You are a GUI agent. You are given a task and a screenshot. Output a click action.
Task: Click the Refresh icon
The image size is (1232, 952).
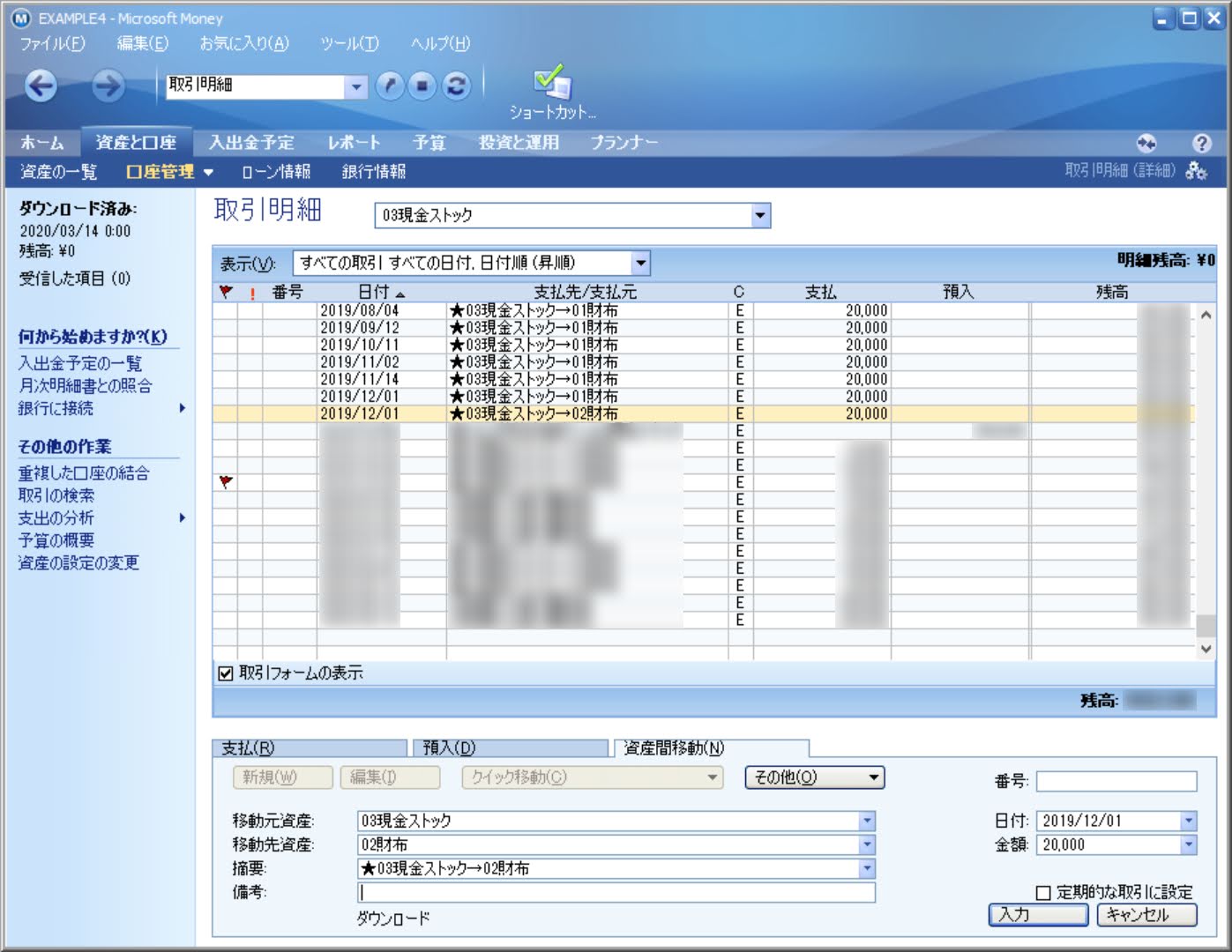click(x=456, y=86)
